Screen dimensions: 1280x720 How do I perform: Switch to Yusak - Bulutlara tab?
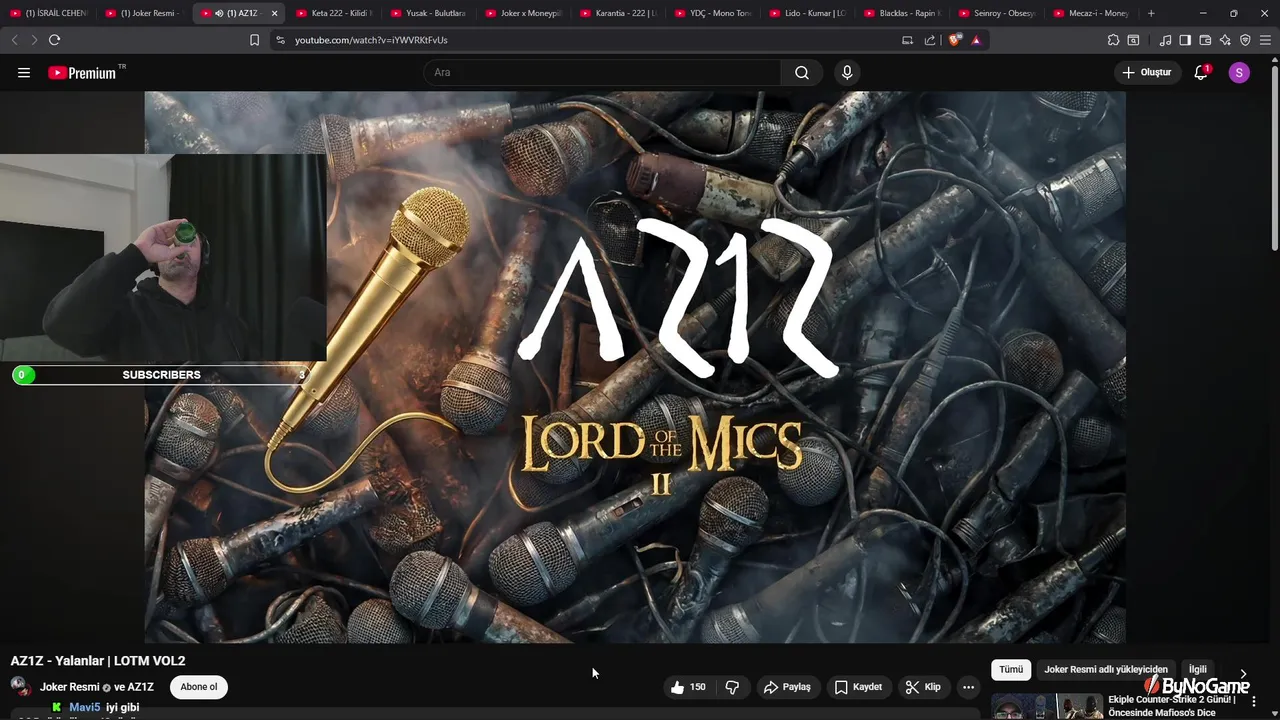click(428, 13)
